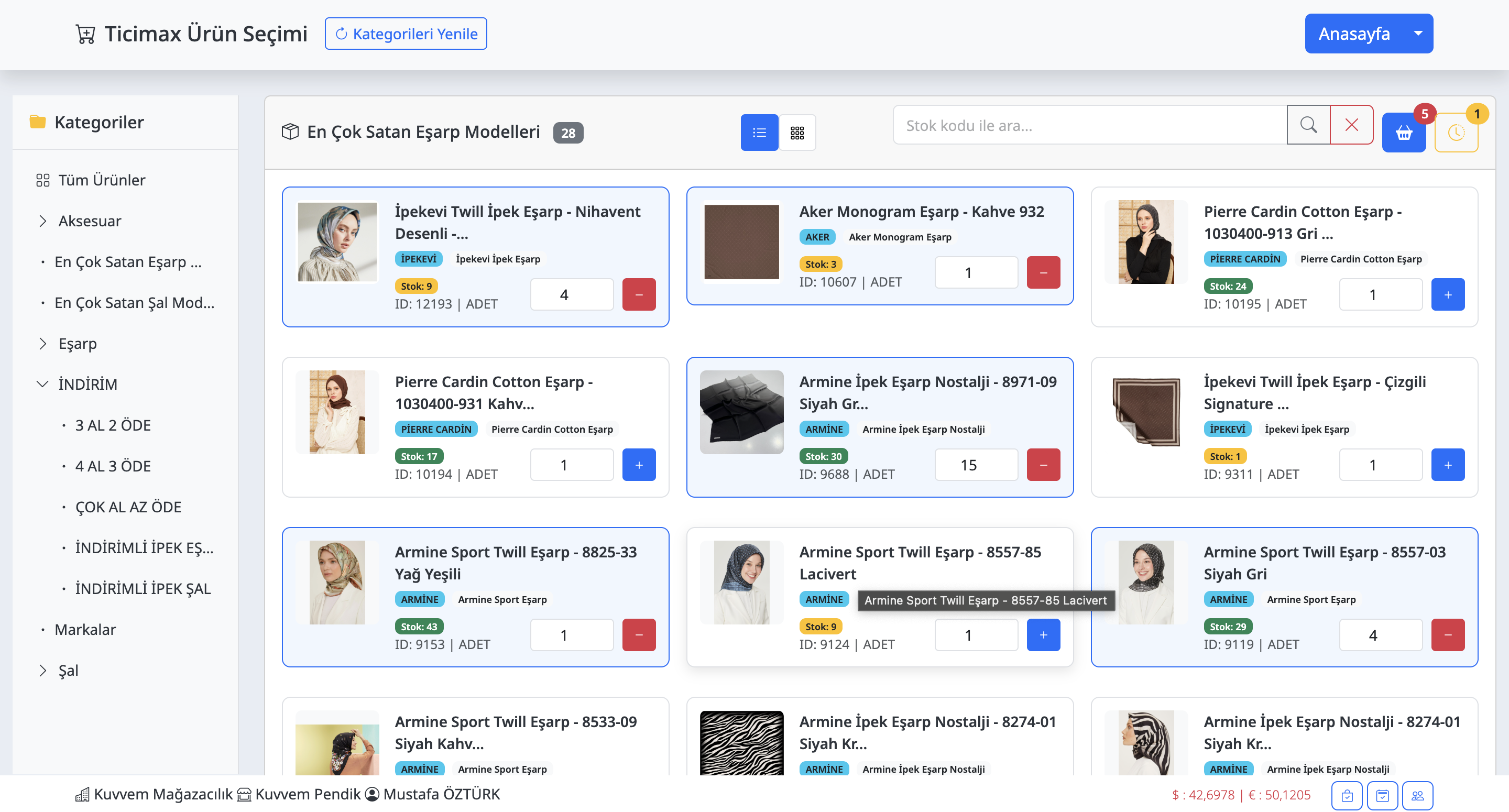Click the users icon in footer
The width and height of the screenshot is (1509, 812).
(x=1417, y=795)
